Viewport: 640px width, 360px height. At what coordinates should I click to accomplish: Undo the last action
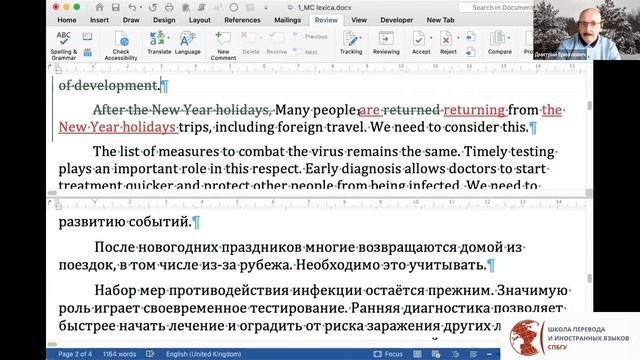point(131,7)
